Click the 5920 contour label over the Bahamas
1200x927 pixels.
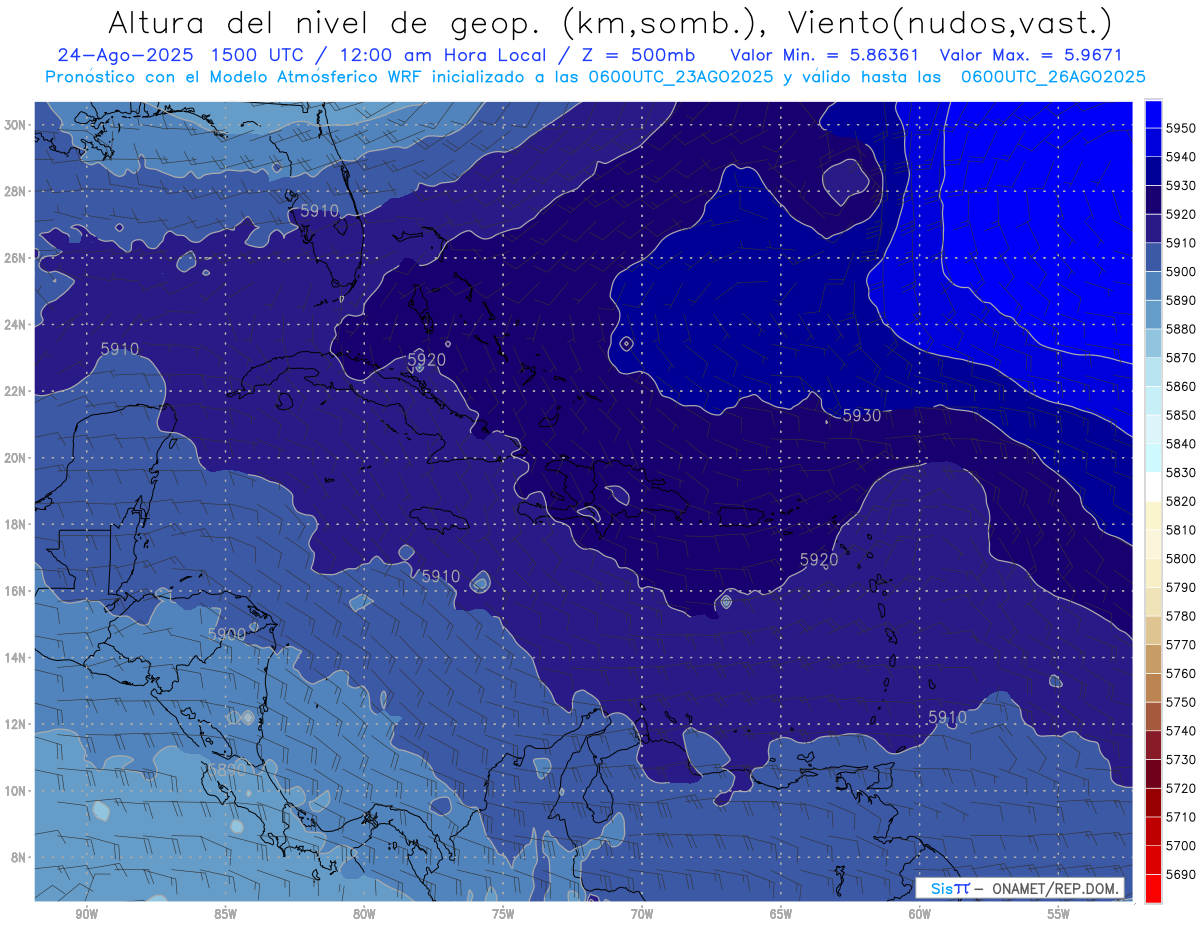[426, 360]
